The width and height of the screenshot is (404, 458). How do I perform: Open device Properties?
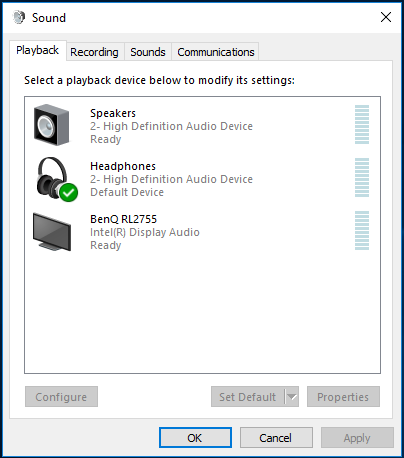coord(343,397)
